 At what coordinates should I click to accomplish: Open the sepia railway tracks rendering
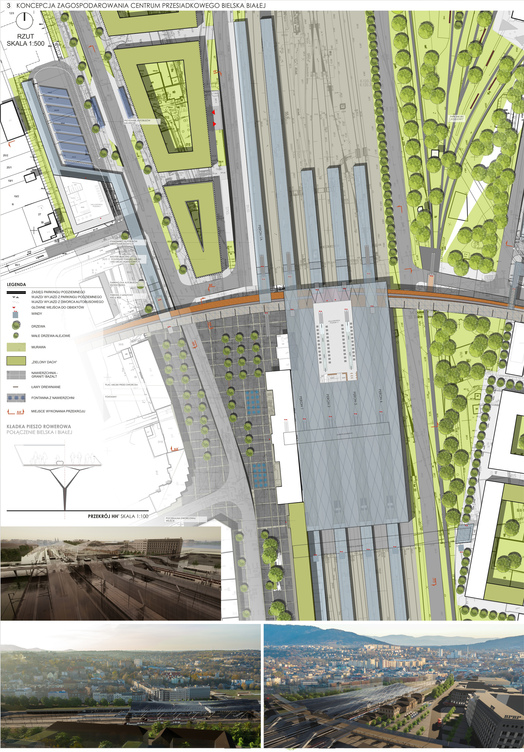click(x=111, y=574)
